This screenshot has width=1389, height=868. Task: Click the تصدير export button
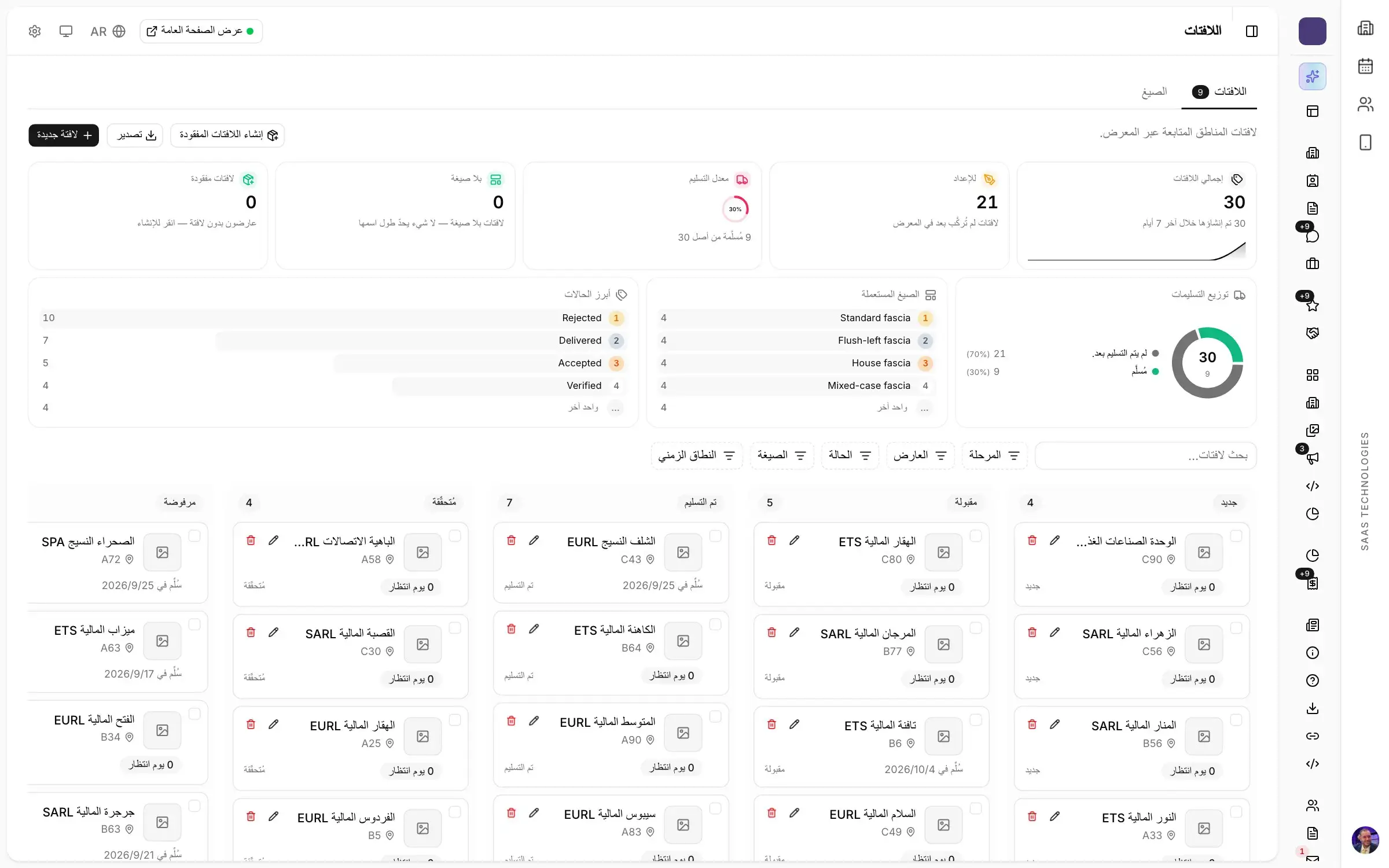[x=135, y=135]
